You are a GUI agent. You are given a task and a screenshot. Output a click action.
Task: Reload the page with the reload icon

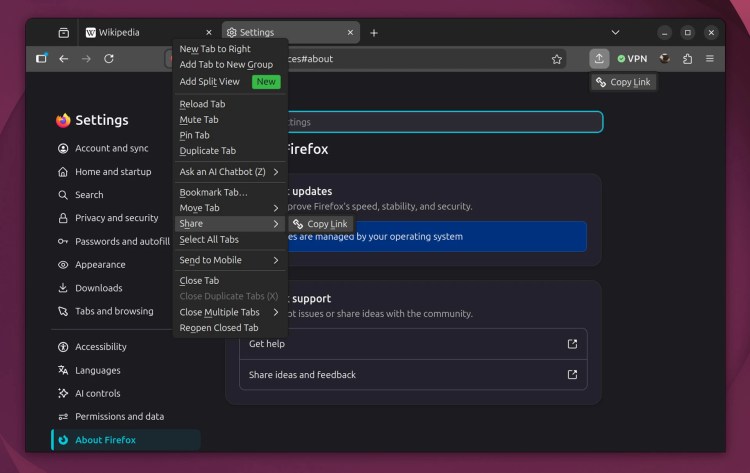(109, 58)
